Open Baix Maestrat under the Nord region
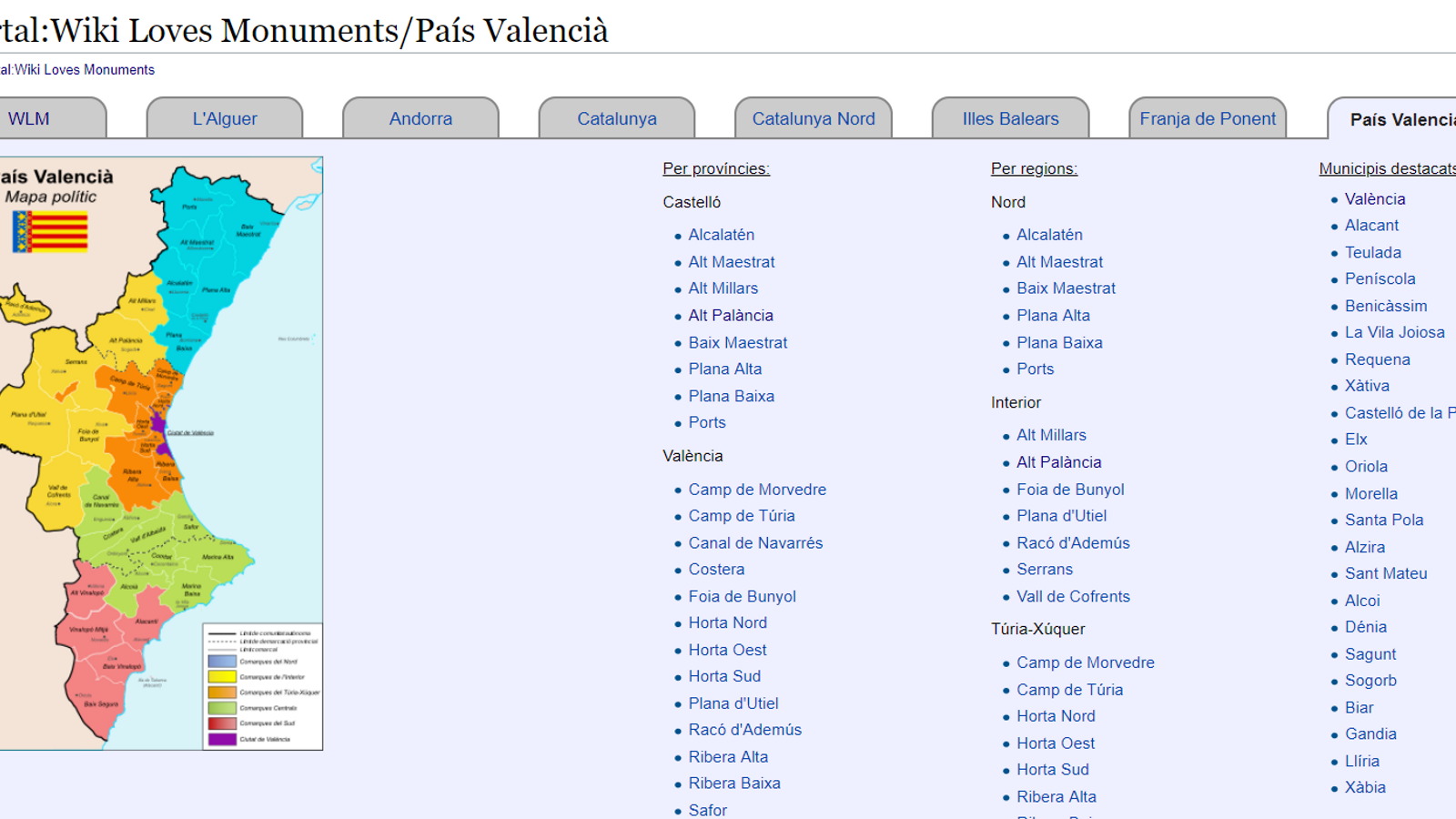This screenshot has width=1456, height=819. (x=1066, y=288)
